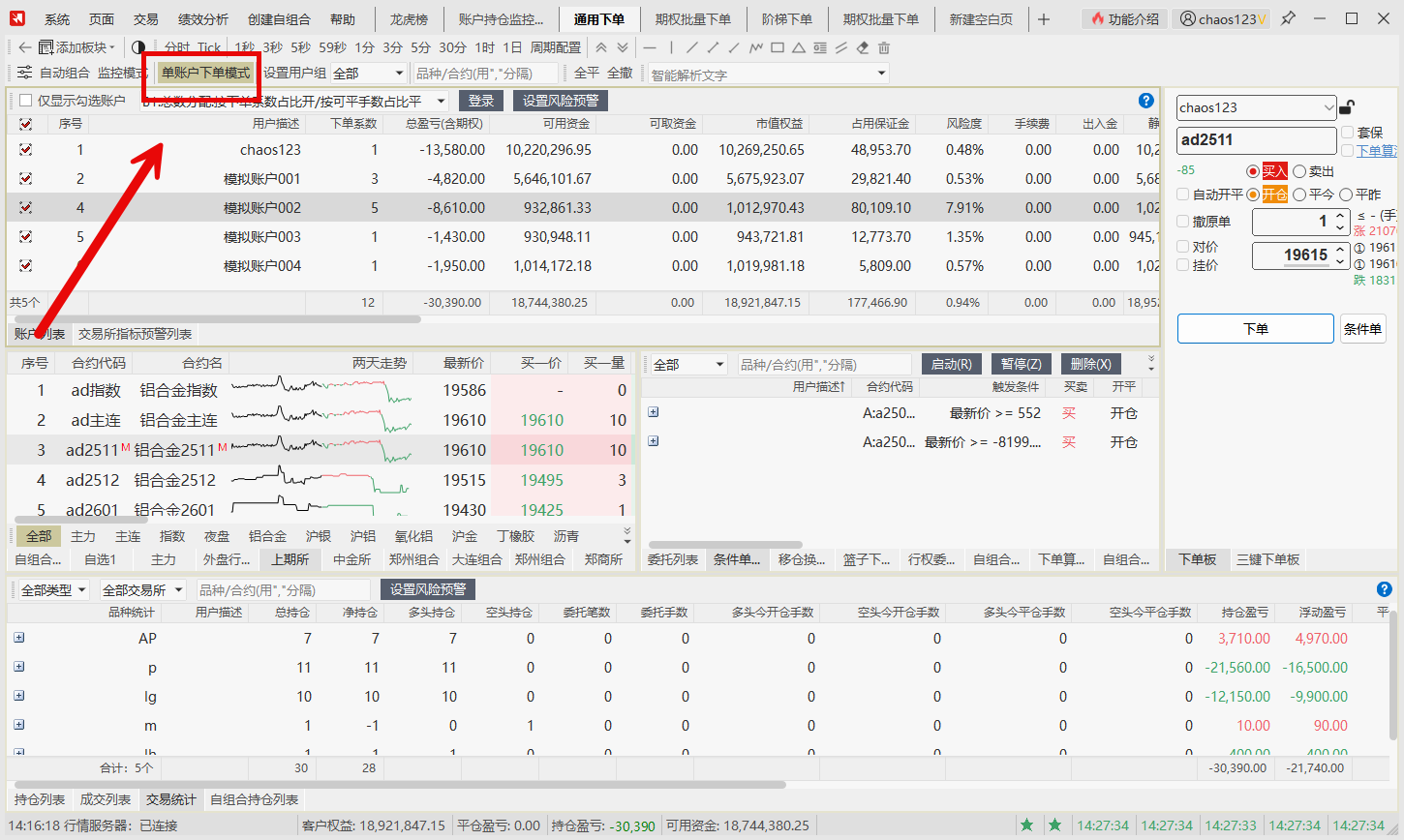Click the blue help icon in account panel
This screenshot has height=840, width=1404.
(x=1146, y=101)
